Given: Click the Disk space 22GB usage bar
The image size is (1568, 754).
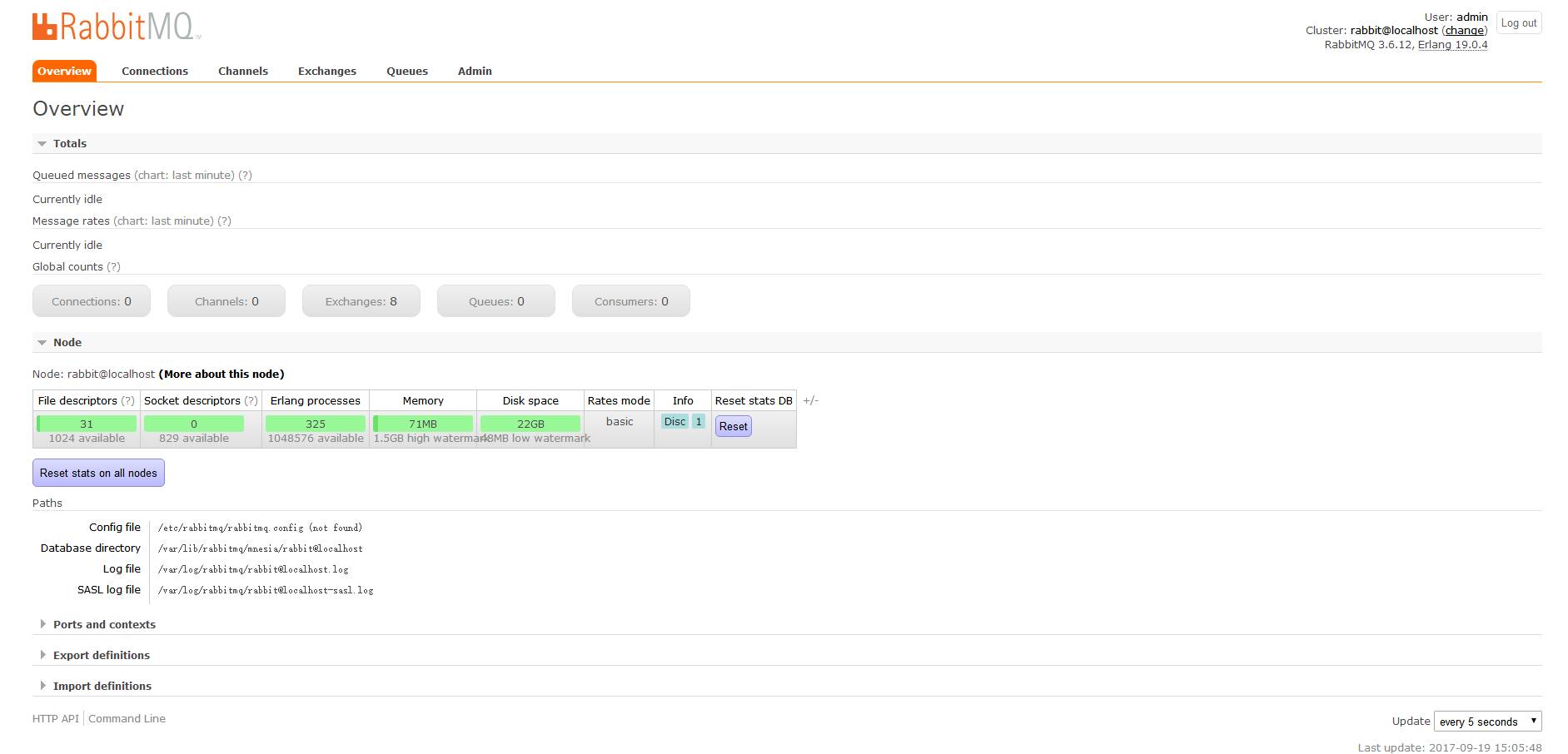Looking at the screenshot, I should [530, 424].
